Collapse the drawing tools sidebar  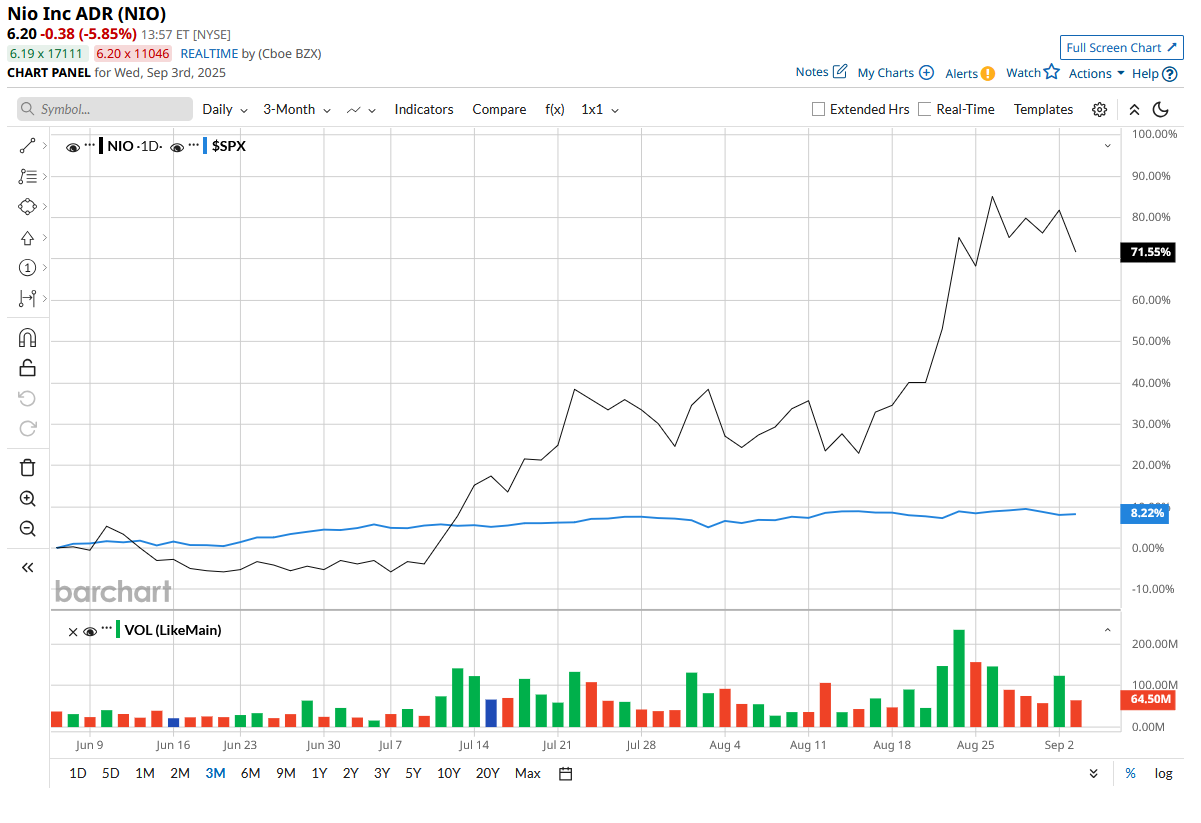coord(27,568)
